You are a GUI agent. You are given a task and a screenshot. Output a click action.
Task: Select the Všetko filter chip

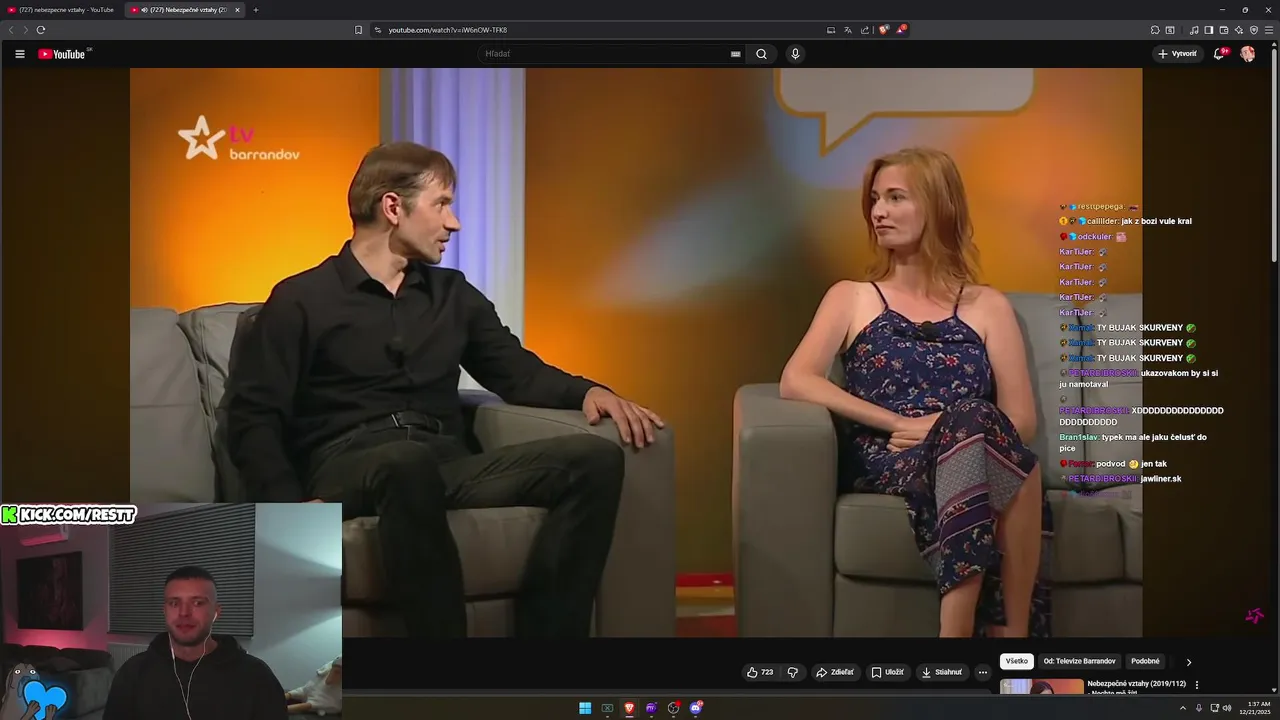click(x=1017, y=661)
